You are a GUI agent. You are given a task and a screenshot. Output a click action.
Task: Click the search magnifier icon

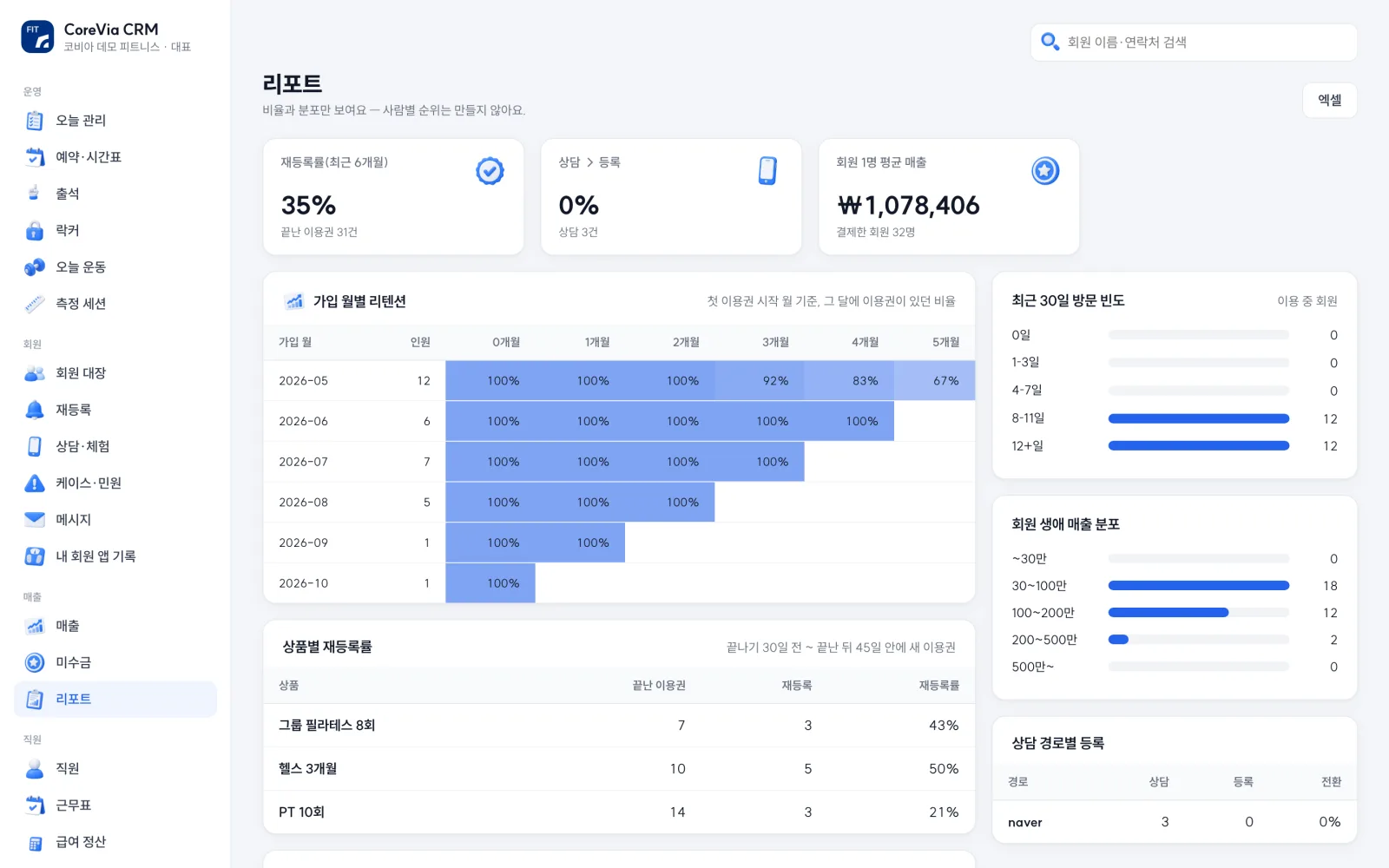[x=1050, y=42]
